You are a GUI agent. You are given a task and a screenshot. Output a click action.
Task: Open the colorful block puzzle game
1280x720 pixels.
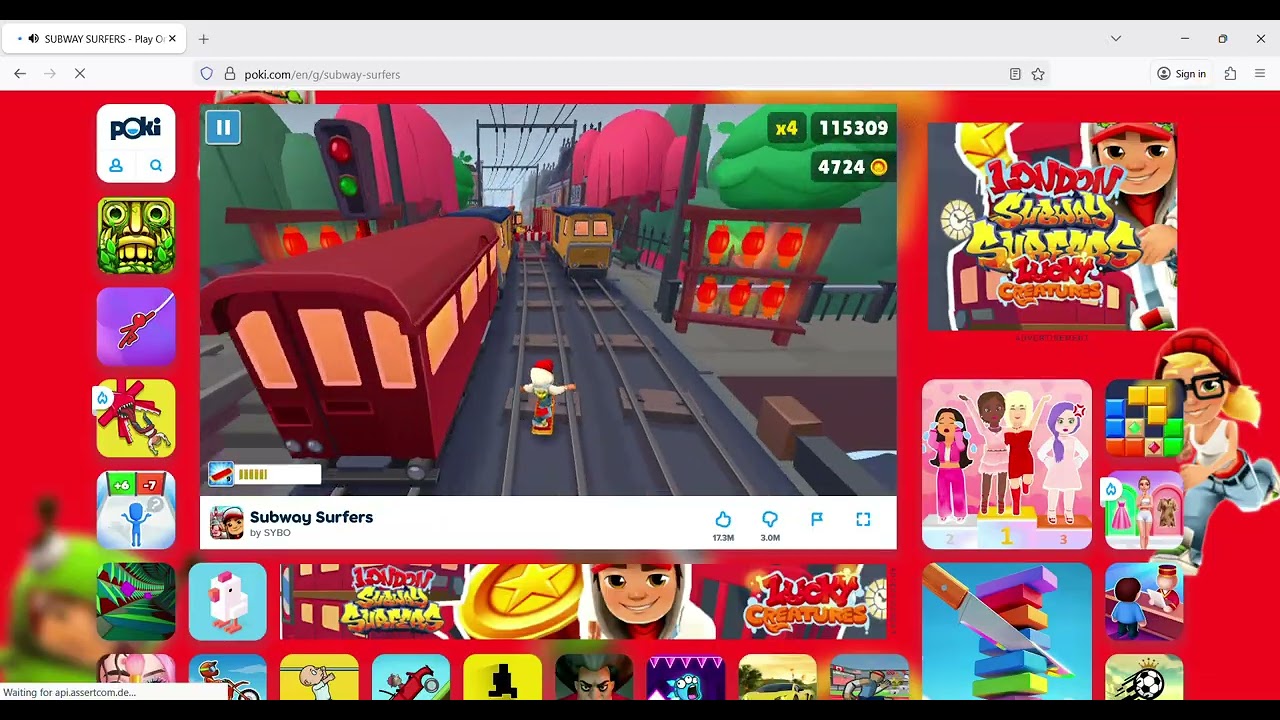[x=1144, y=418]
